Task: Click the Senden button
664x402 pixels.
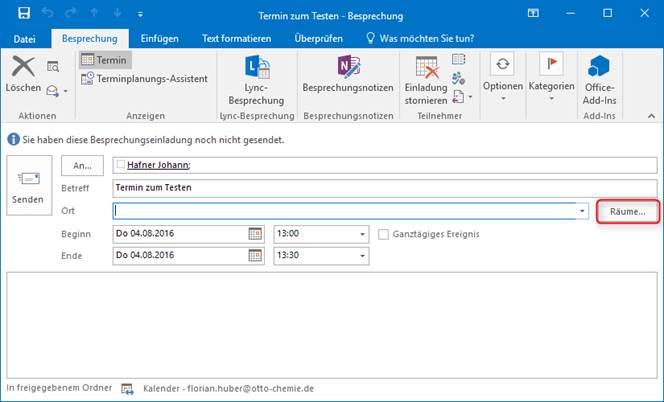Action: coord(29,185)
